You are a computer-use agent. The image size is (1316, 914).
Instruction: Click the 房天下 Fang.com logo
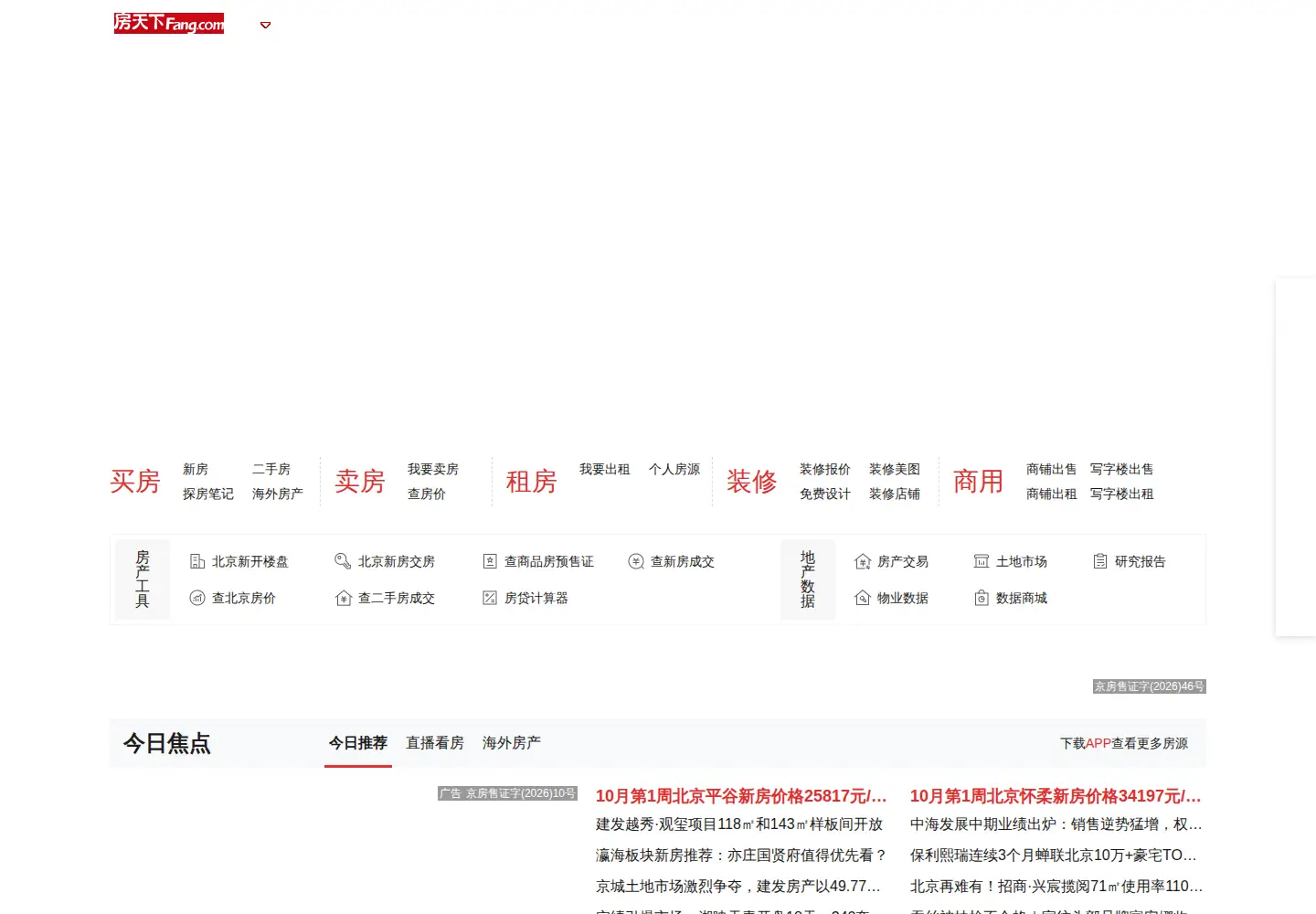click(169, 23)
